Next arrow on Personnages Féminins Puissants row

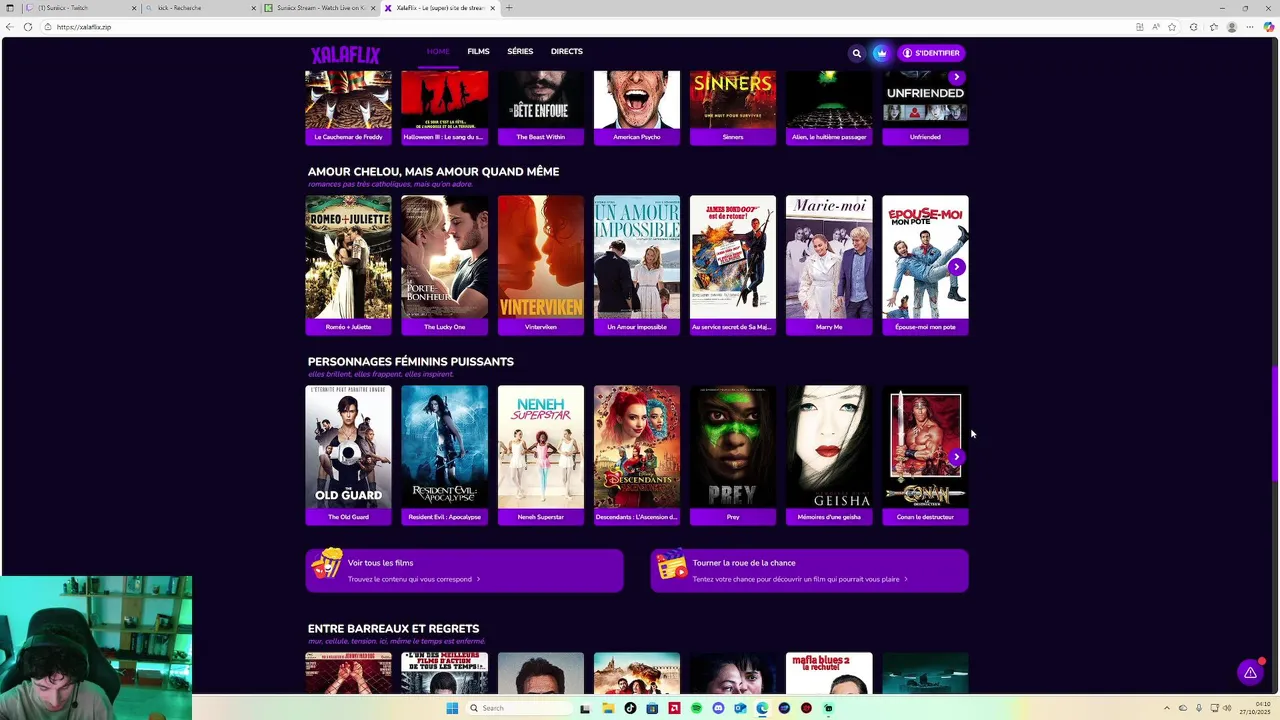956,457
